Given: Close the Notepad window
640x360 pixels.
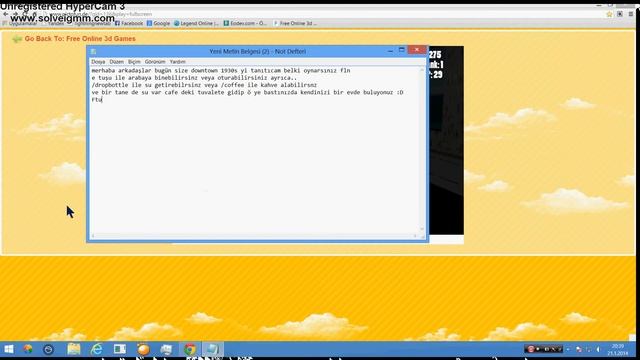Looking at the screenshot, I should tap(417, 50).
